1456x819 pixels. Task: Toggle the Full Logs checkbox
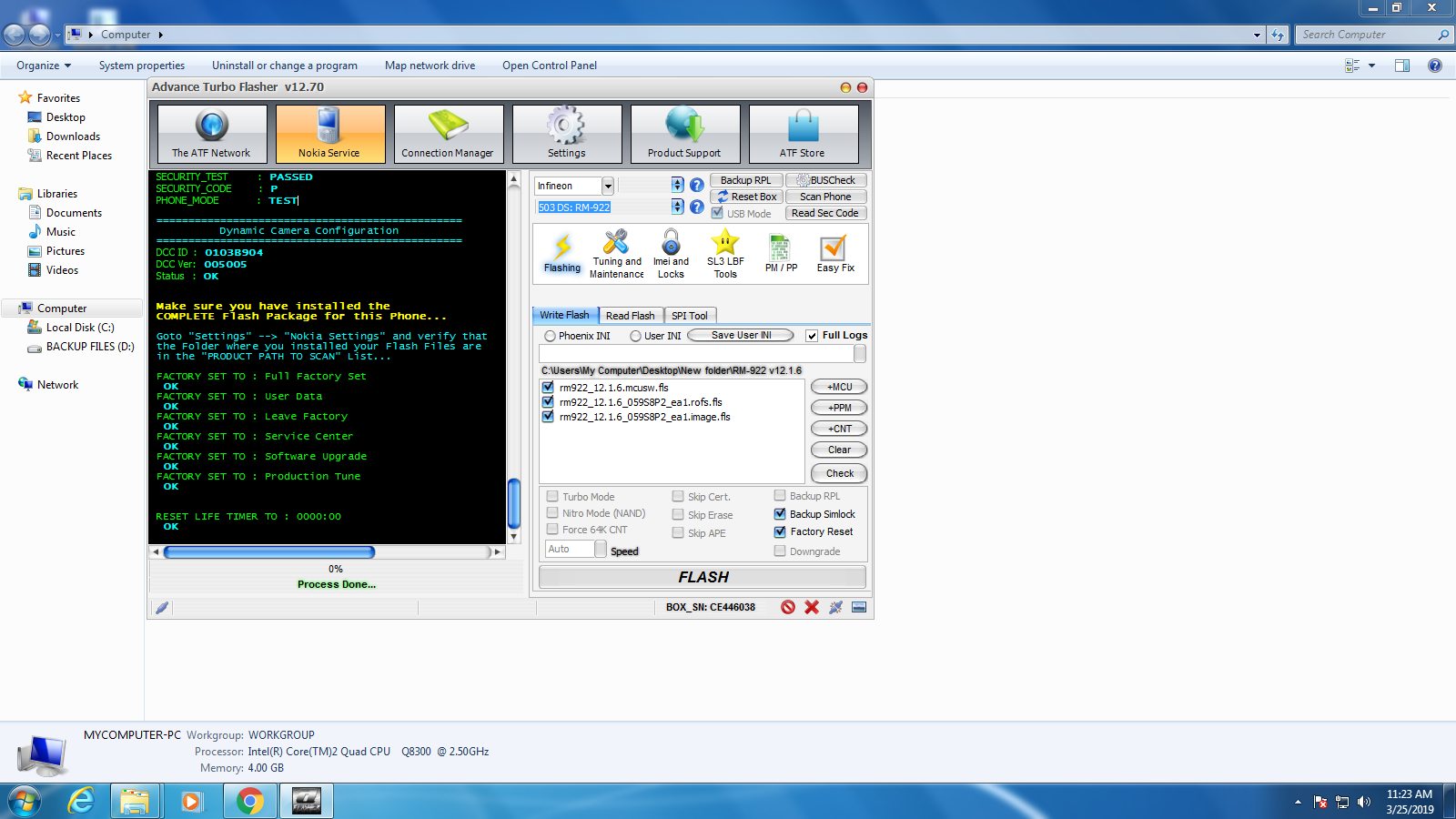(812, 336)
